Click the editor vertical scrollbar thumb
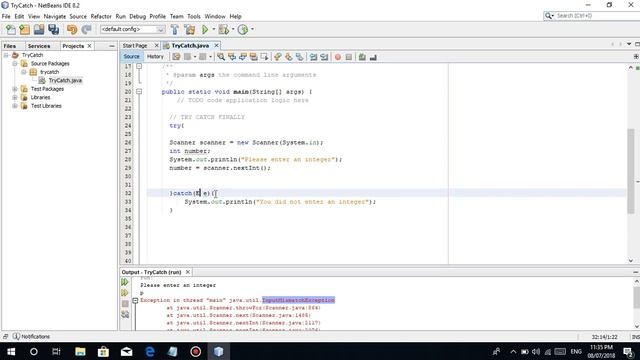The width and height of the screenshot is (640, 360). click(631, 170)
